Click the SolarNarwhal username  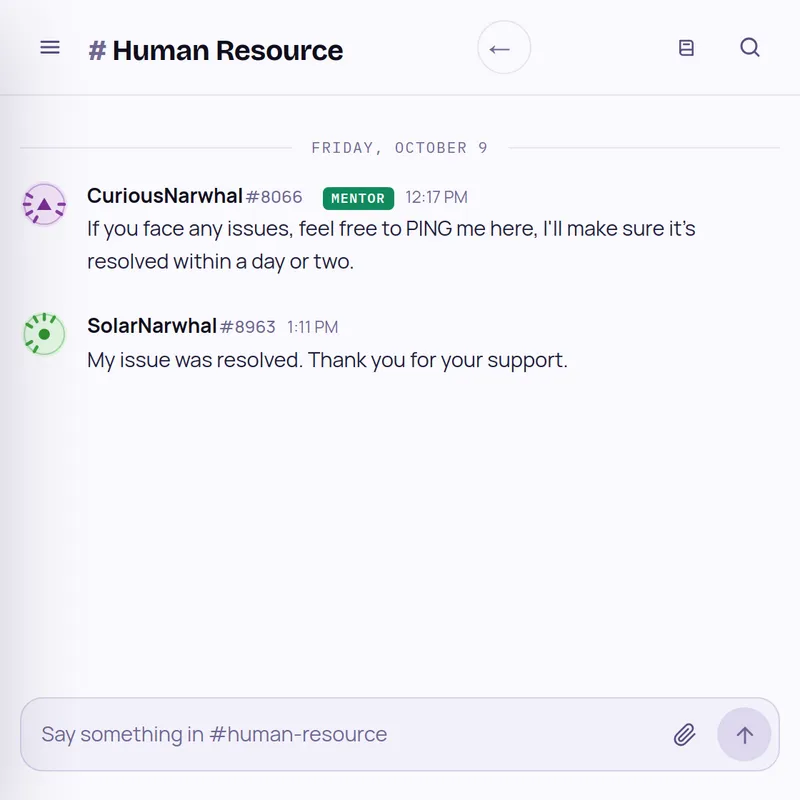pyautogui.click(x=152, y=326)
